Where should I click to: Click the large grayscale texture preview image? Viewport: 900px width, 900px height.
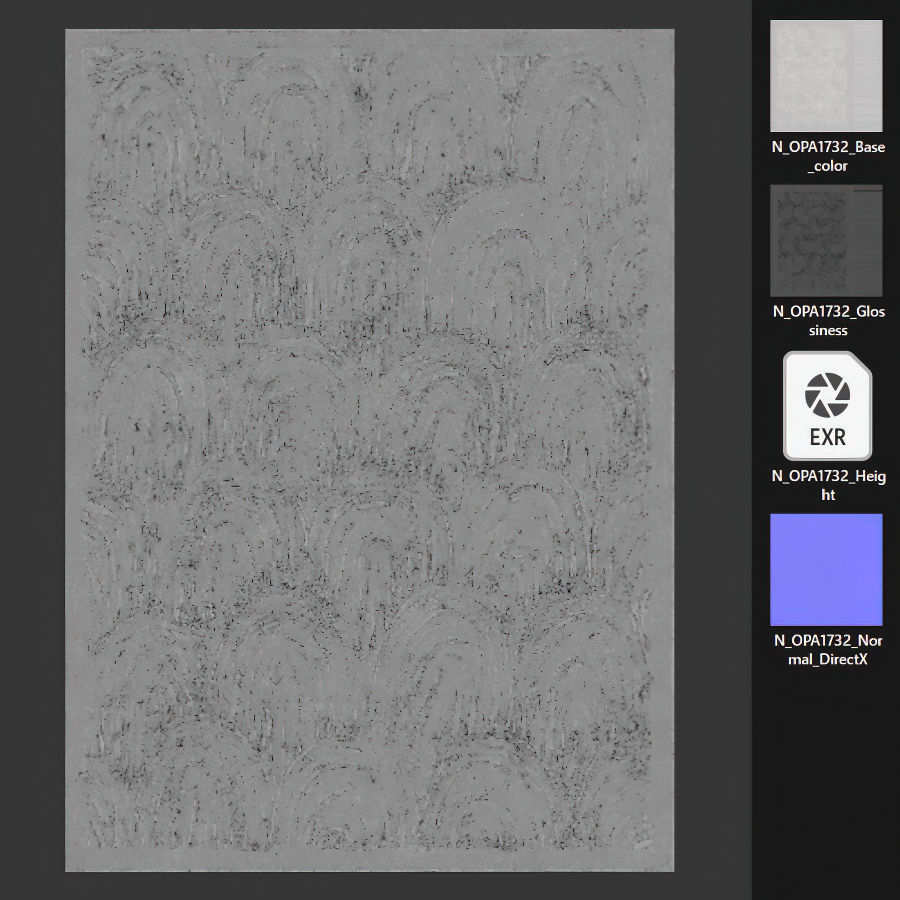coord(370,451)
